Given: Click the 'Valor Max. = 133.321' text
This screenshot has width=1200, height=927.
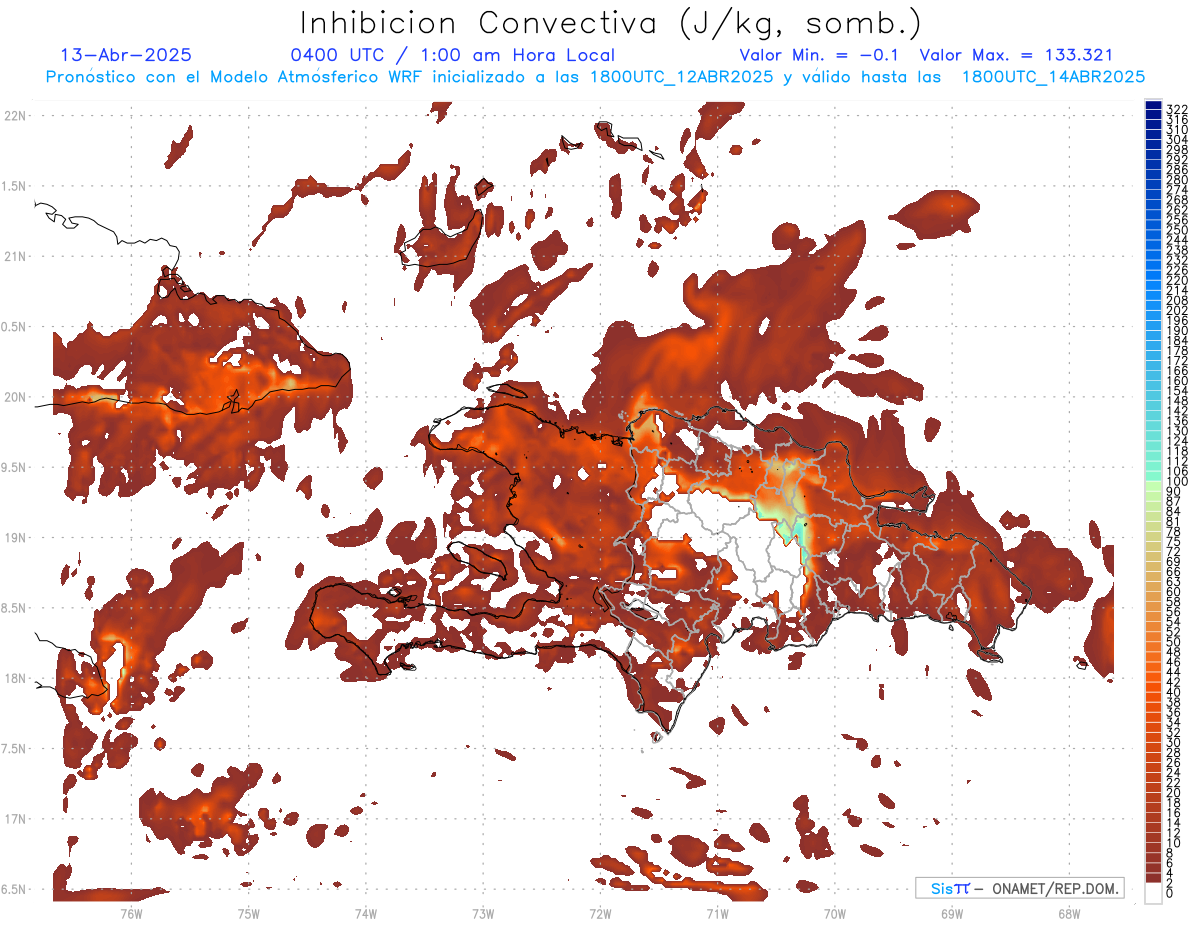Looking at the screenshot, I should click(x=1016, y=55).
